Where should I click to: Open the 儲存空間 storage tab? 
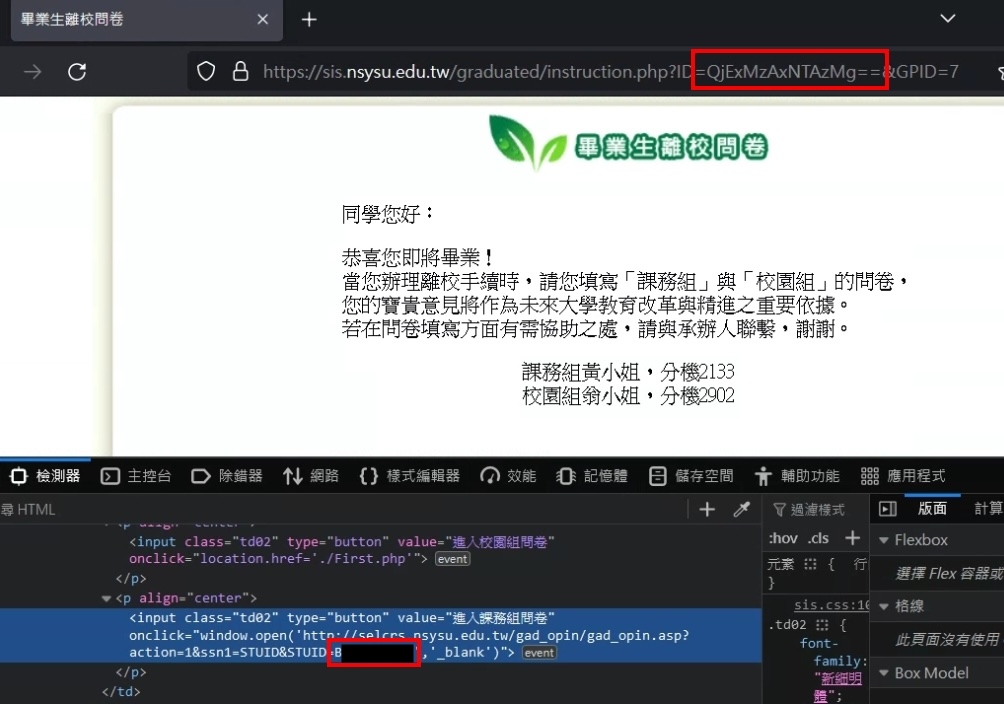click(691, 476)
